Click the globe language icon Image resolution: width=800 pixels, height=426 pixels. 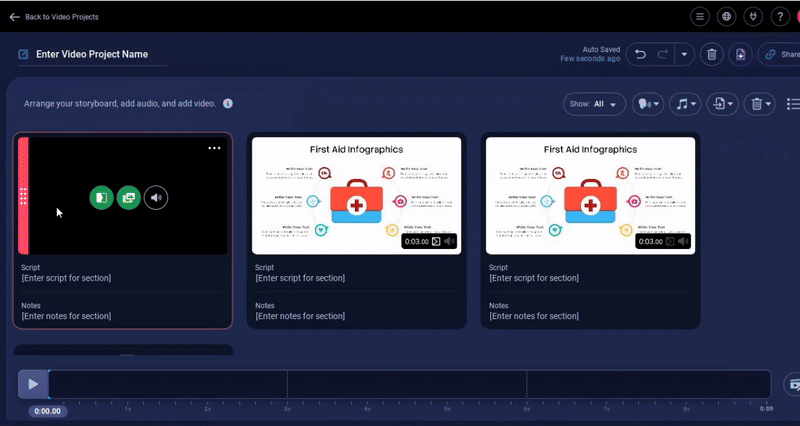[727, 17]
